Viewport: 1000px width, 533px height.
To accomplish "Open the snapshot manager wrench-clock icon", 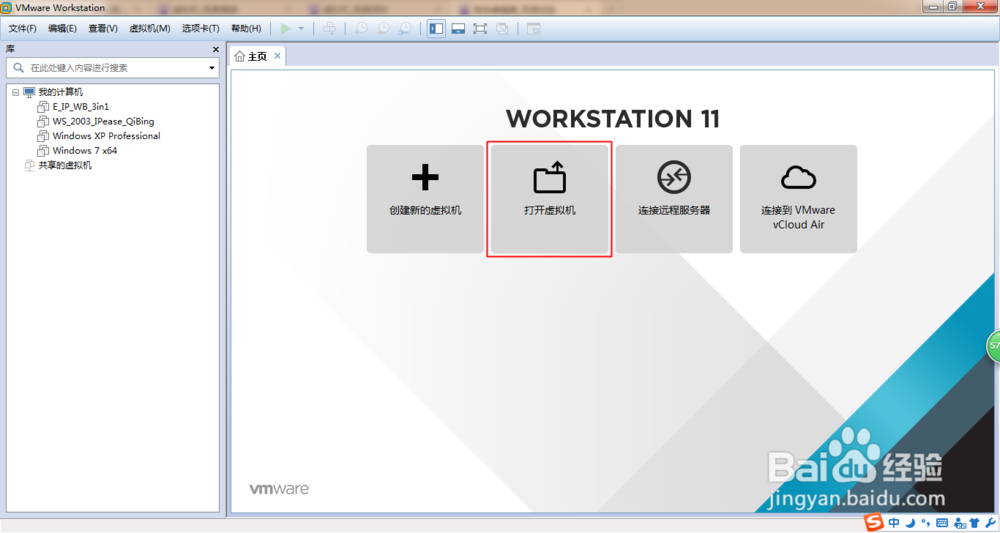I will 405,29.
